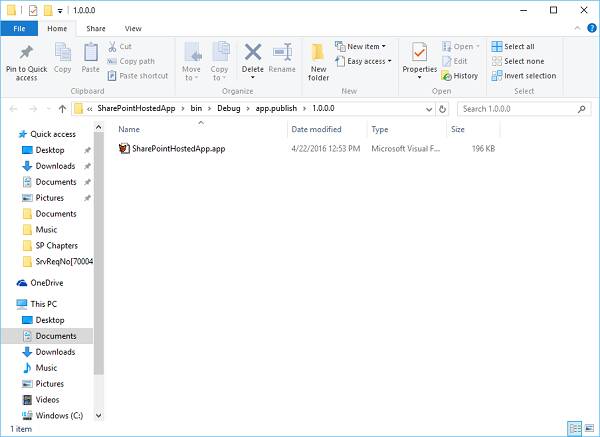
Task: Open the Easy access dropdown
Action: [x=363, y=61]
